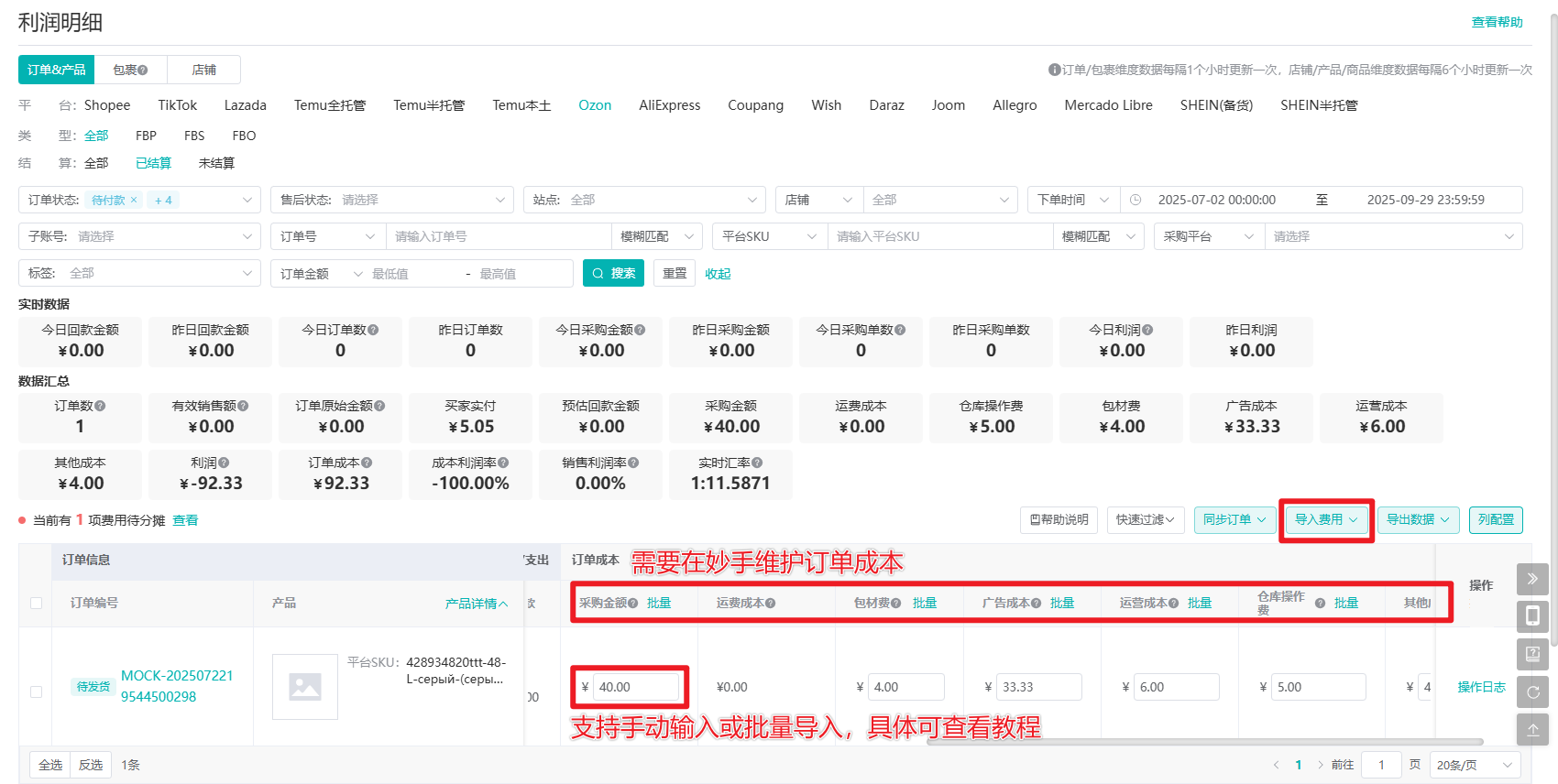Switch to the 订单&产品 tab

coord(56,70)
